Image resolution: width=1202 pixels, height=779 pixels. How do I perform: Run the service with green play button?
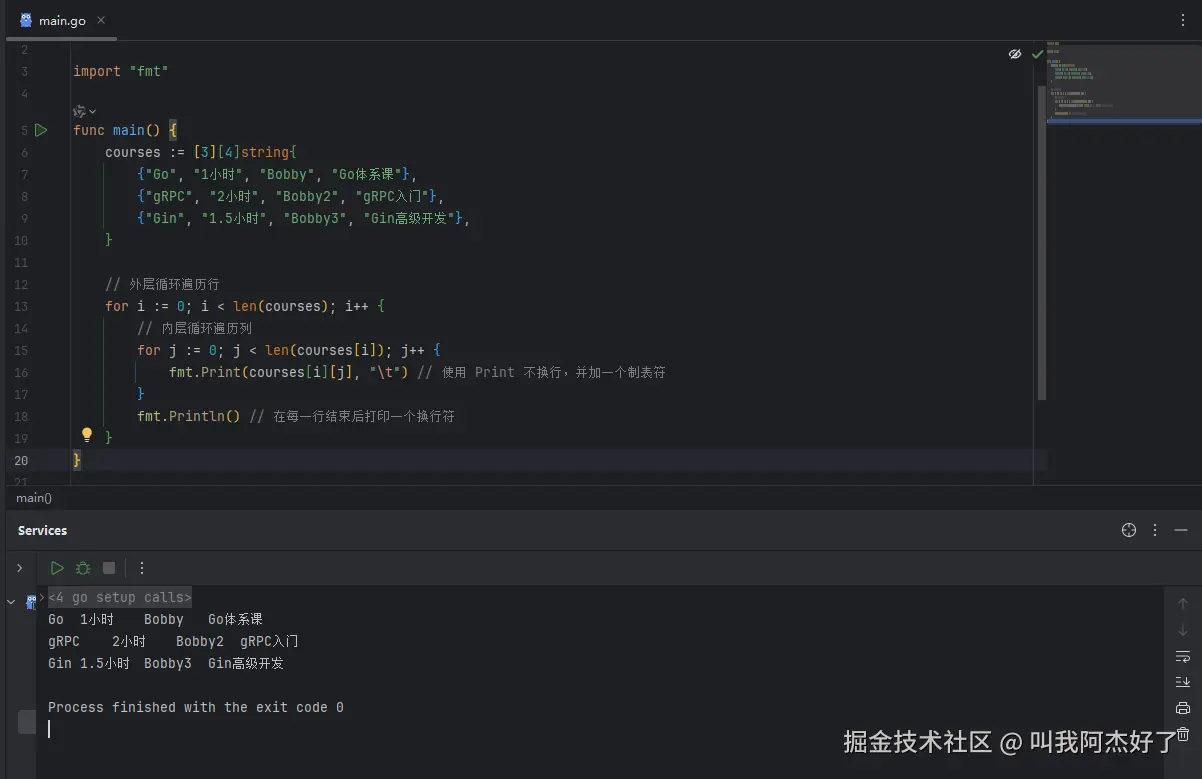click(57, 568)
